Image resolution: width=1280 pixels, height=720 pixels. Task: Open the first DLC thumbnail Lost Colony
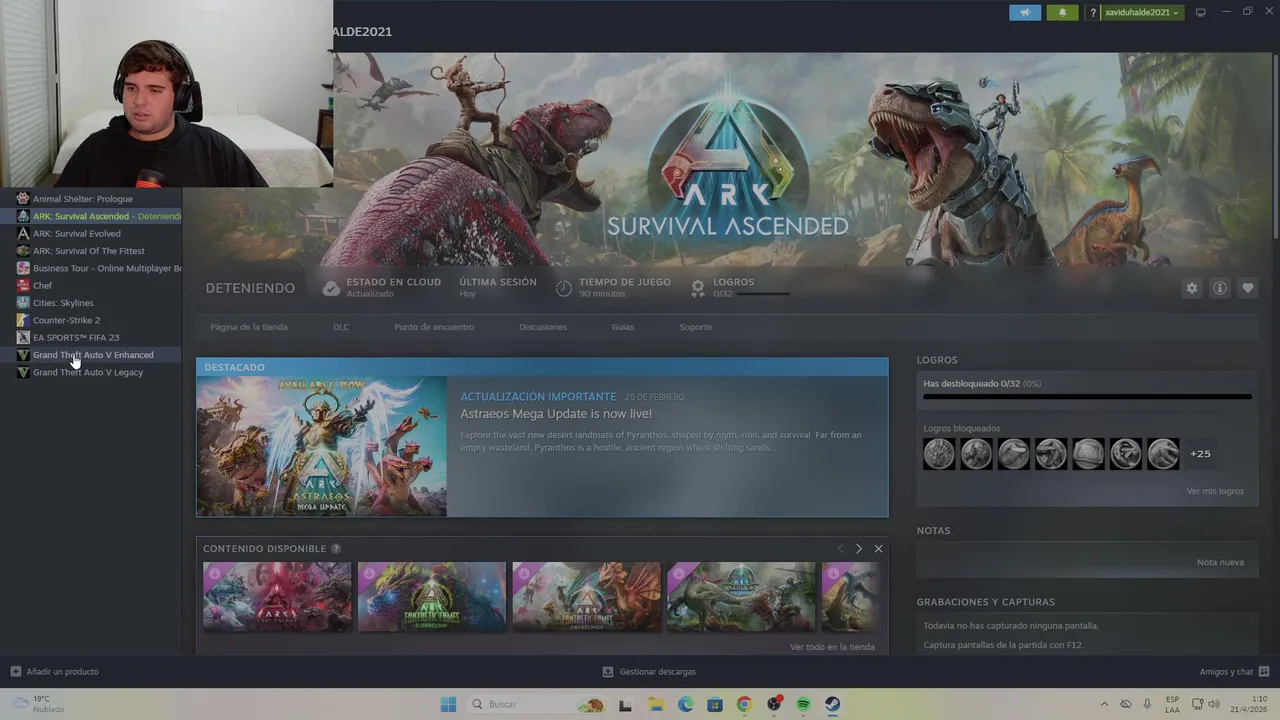pos(277,596)
